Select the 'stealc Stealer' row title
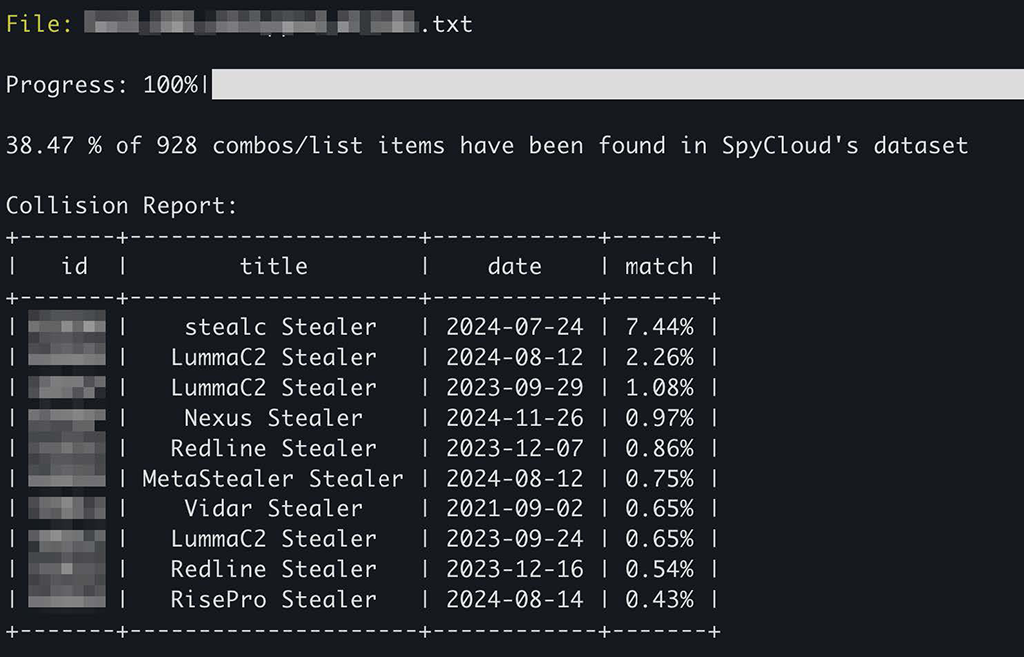This screenshot has width=1024, height=657. click(x=281, y=327)
